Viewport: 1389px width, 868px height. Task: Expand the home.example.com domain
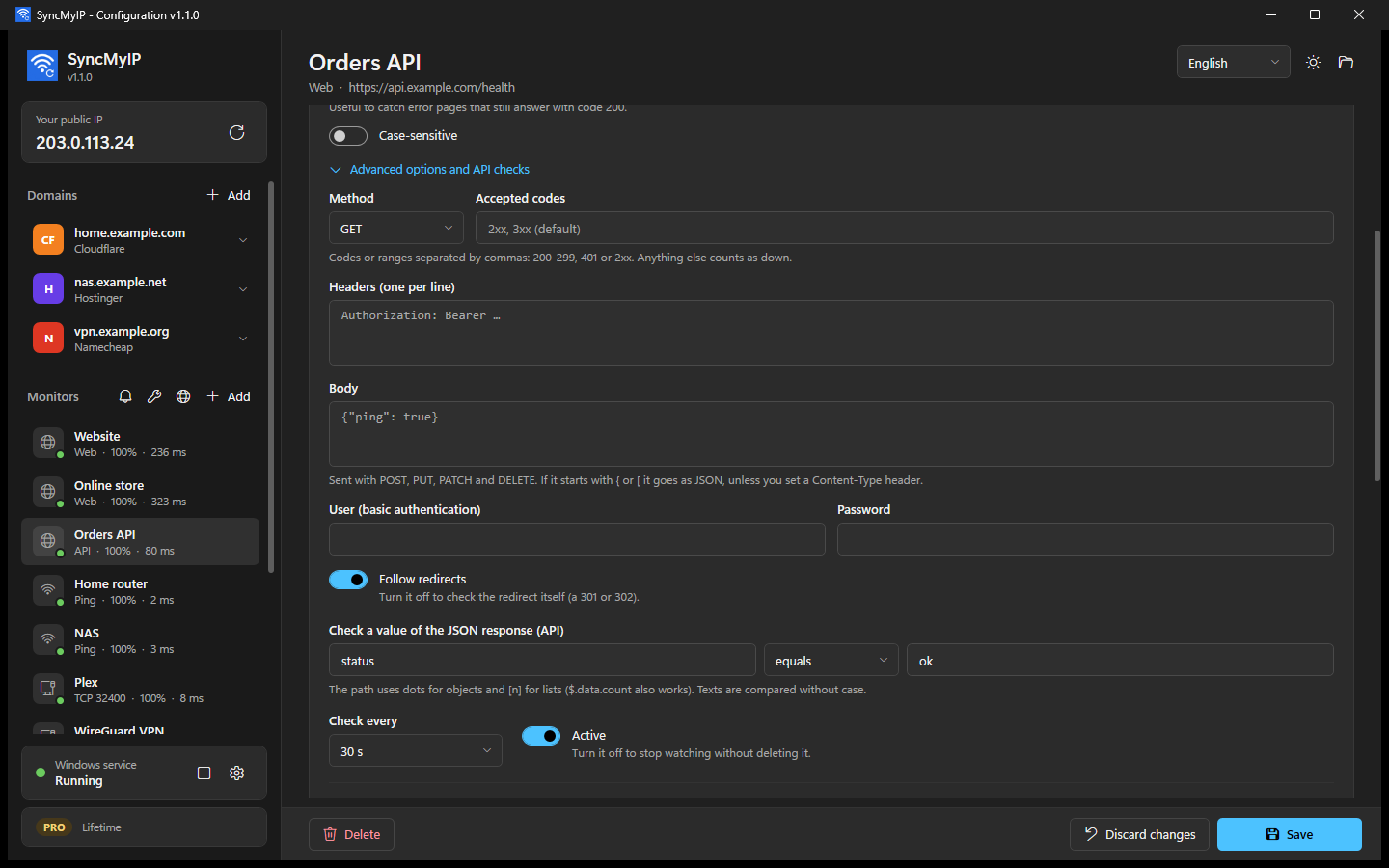coord(243,240)
